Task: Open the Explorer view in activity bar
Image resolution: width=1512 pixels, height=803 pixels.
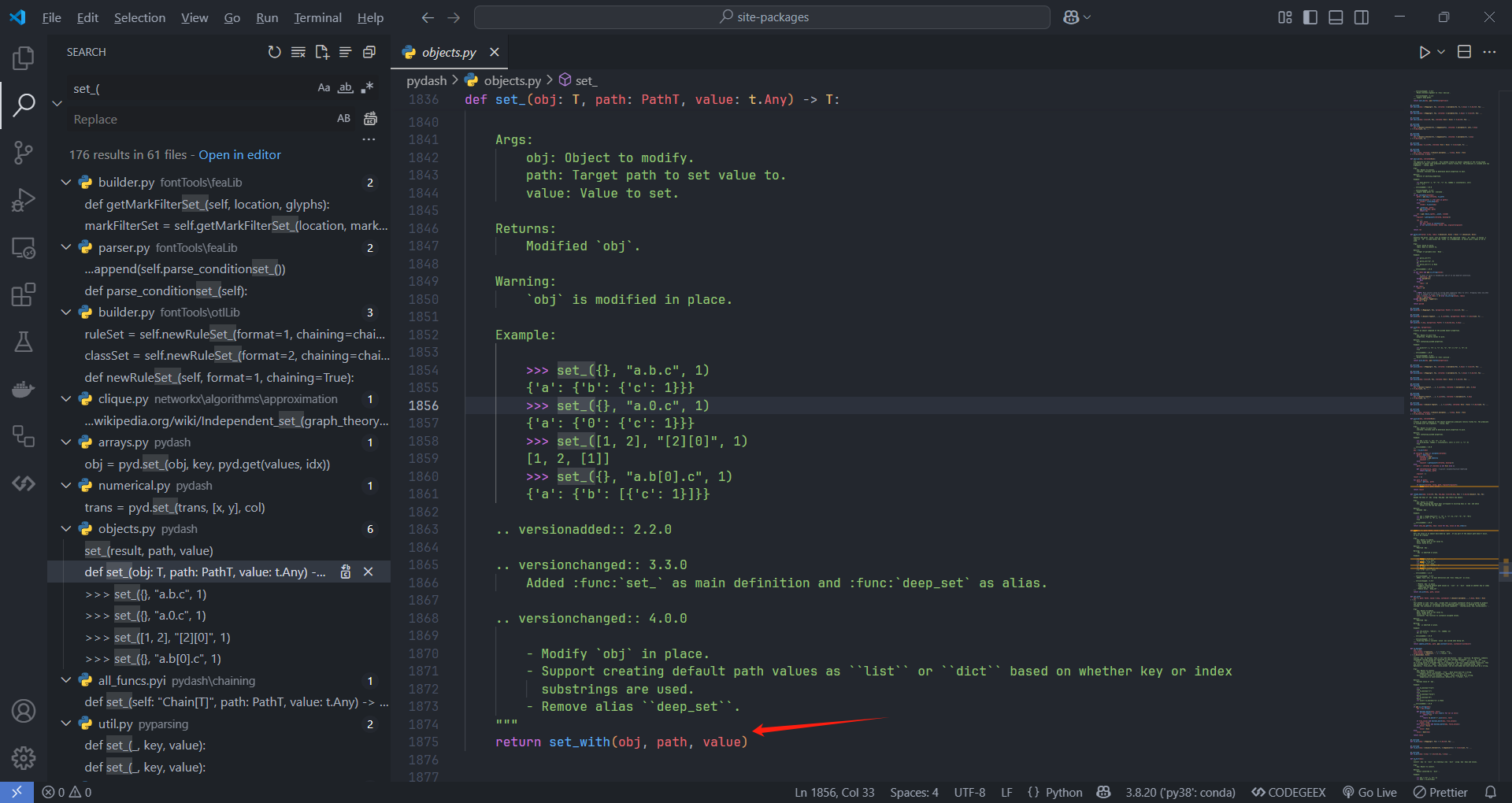Action: coord(24,57)
